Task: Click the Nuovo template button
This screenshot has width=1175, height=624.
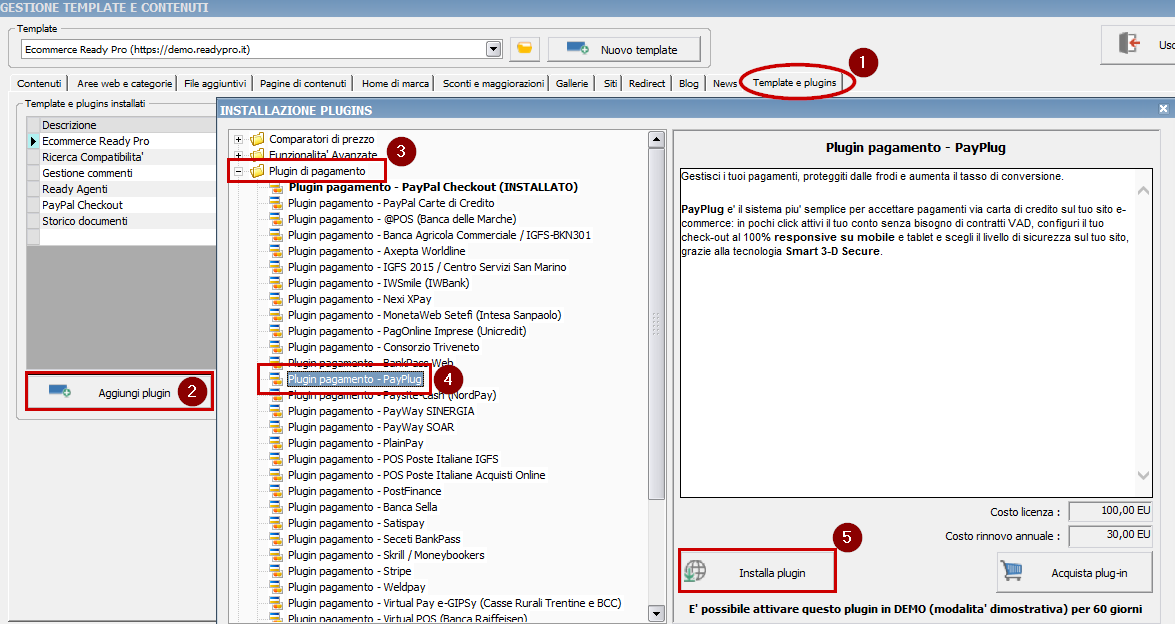Action: coord(624,49)
